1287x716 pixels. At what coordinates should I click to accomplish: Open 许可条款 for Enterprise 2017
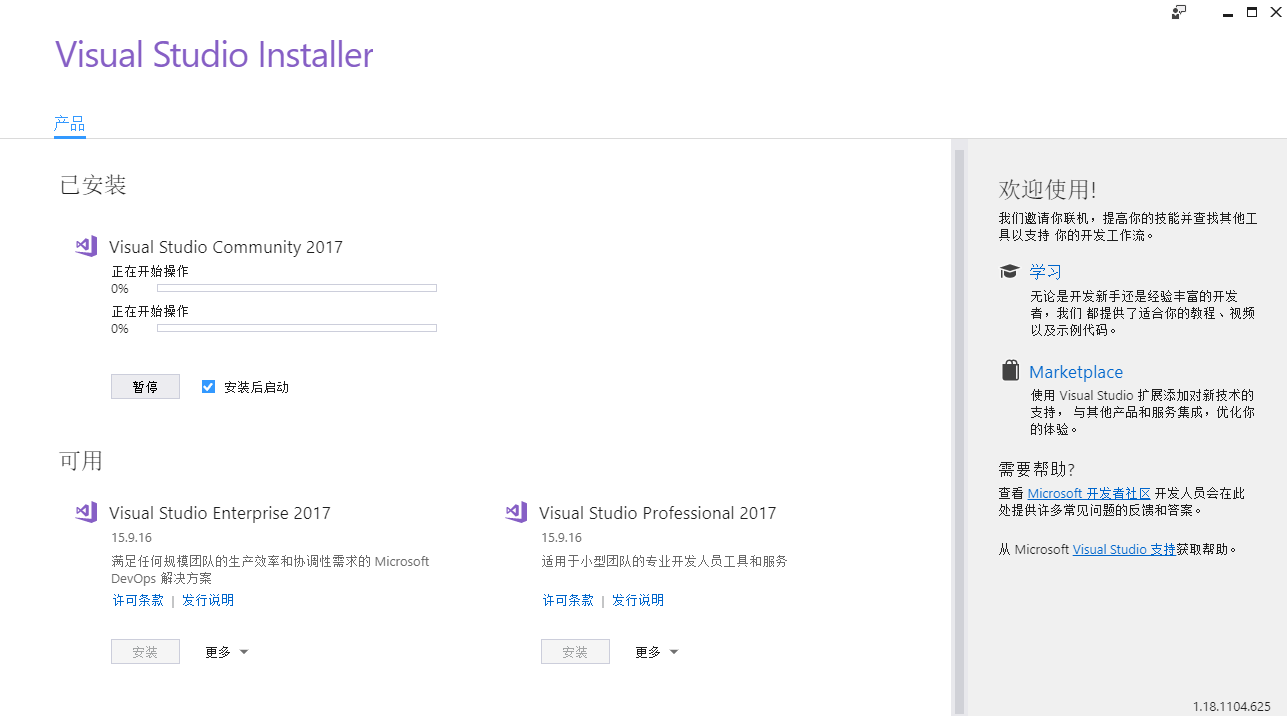(x=137, y=599)
